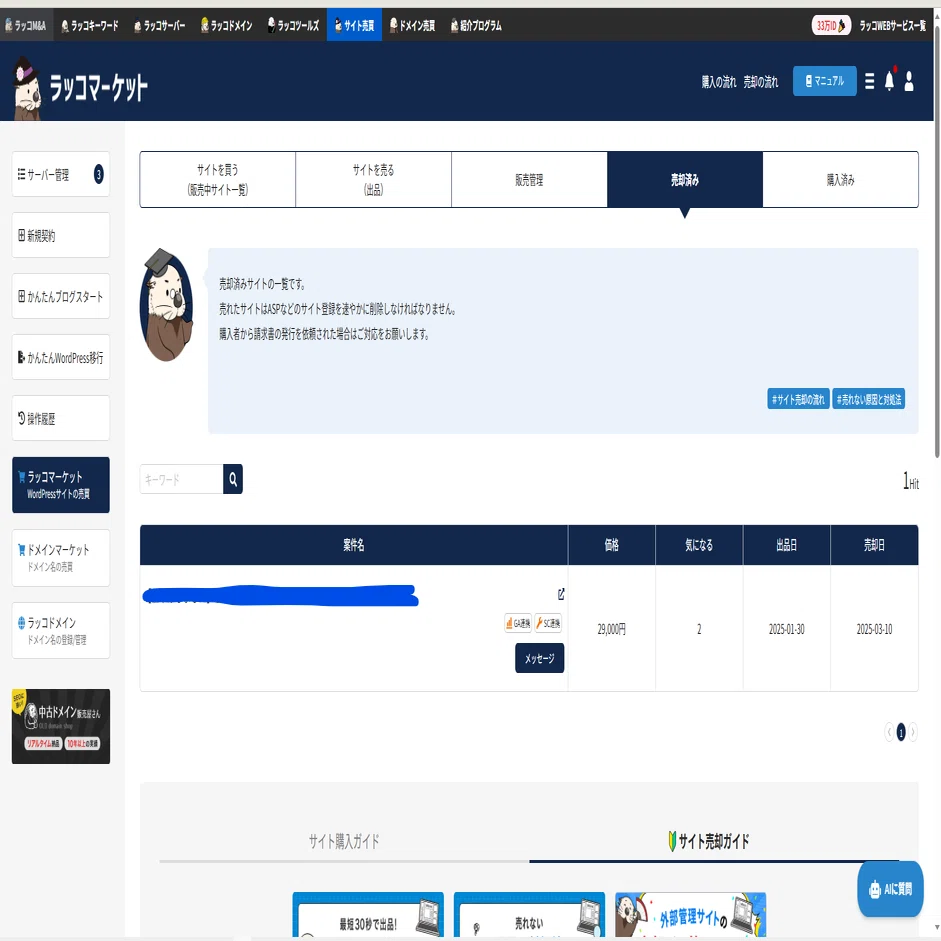Viewport: 941px width, 941px height.
Task: Switch to サイトを買う tab
Action: (x=217, y=179)
